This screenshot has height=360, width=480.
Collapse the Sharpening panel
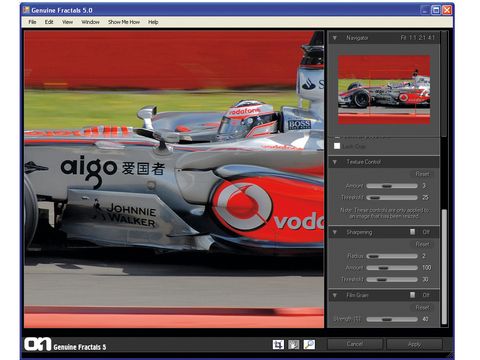pos(335,232)
